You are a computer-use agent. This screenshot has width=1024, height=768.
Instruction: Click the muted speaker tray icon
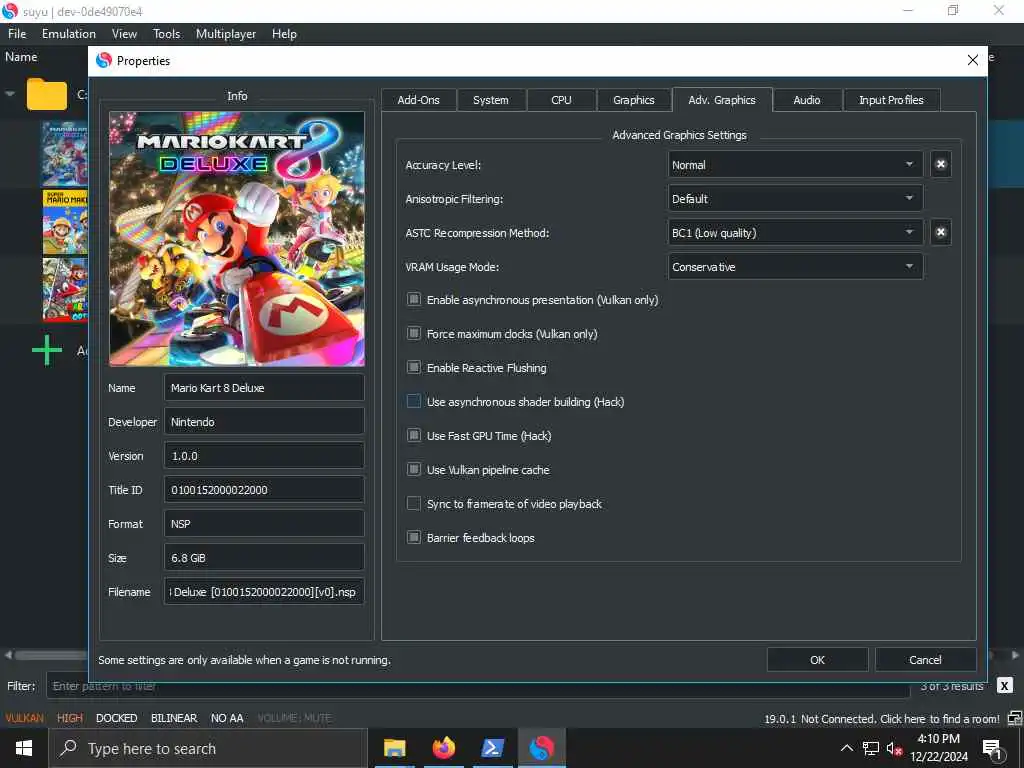point(894,749)
